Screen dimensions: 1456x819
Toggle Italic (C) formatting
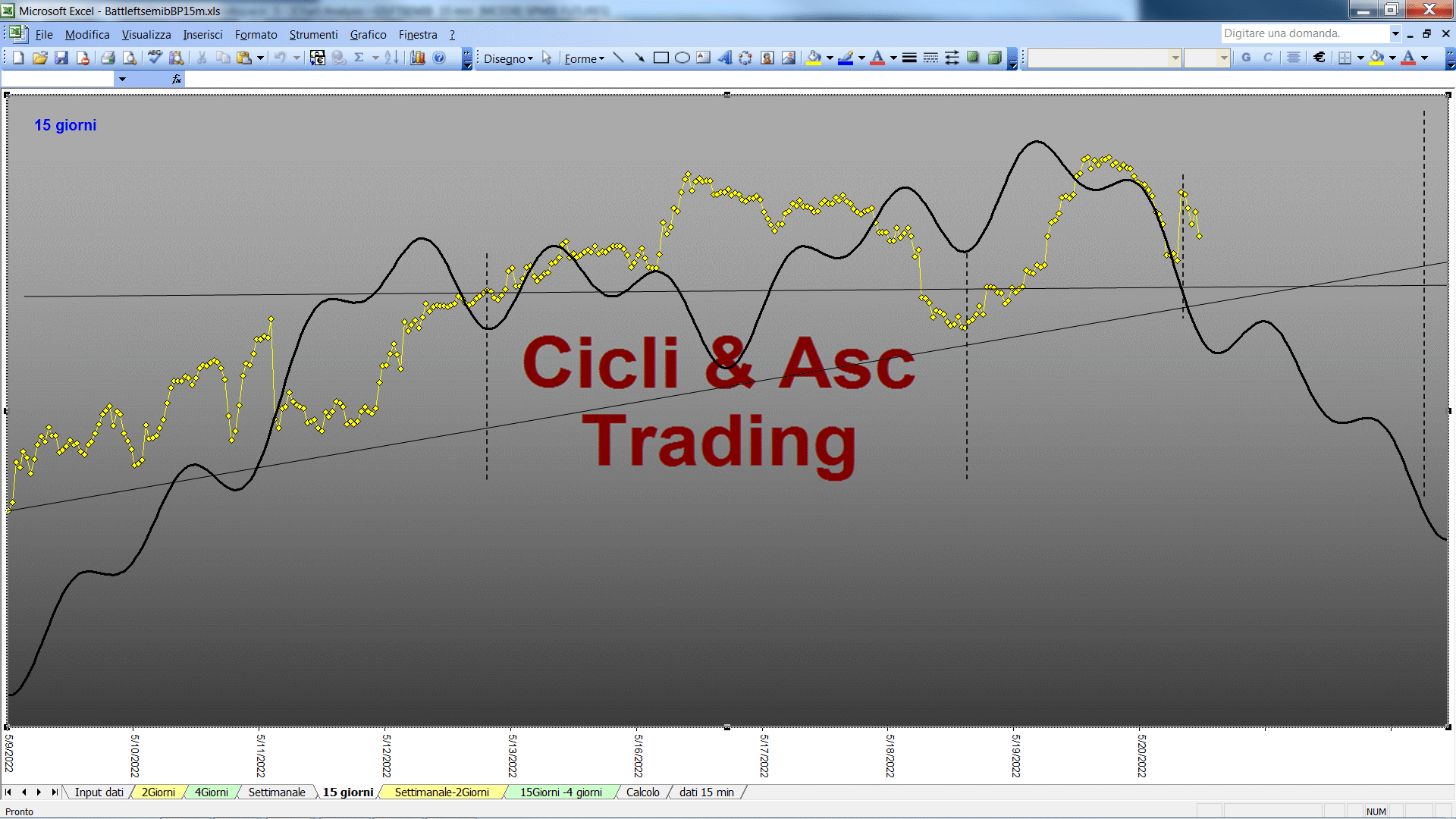tap(1267, 58)
